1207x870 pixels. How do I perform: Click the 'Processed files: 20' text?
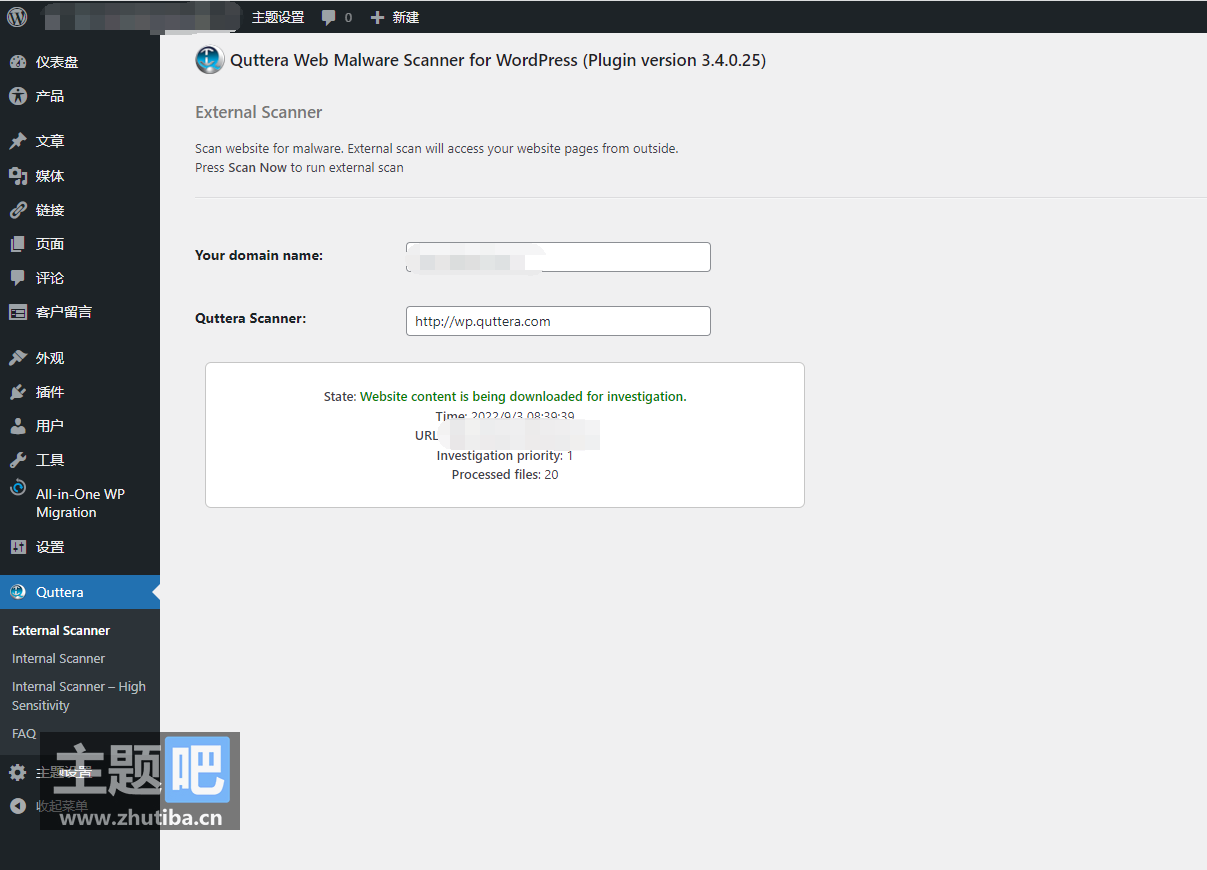(505, 475)
